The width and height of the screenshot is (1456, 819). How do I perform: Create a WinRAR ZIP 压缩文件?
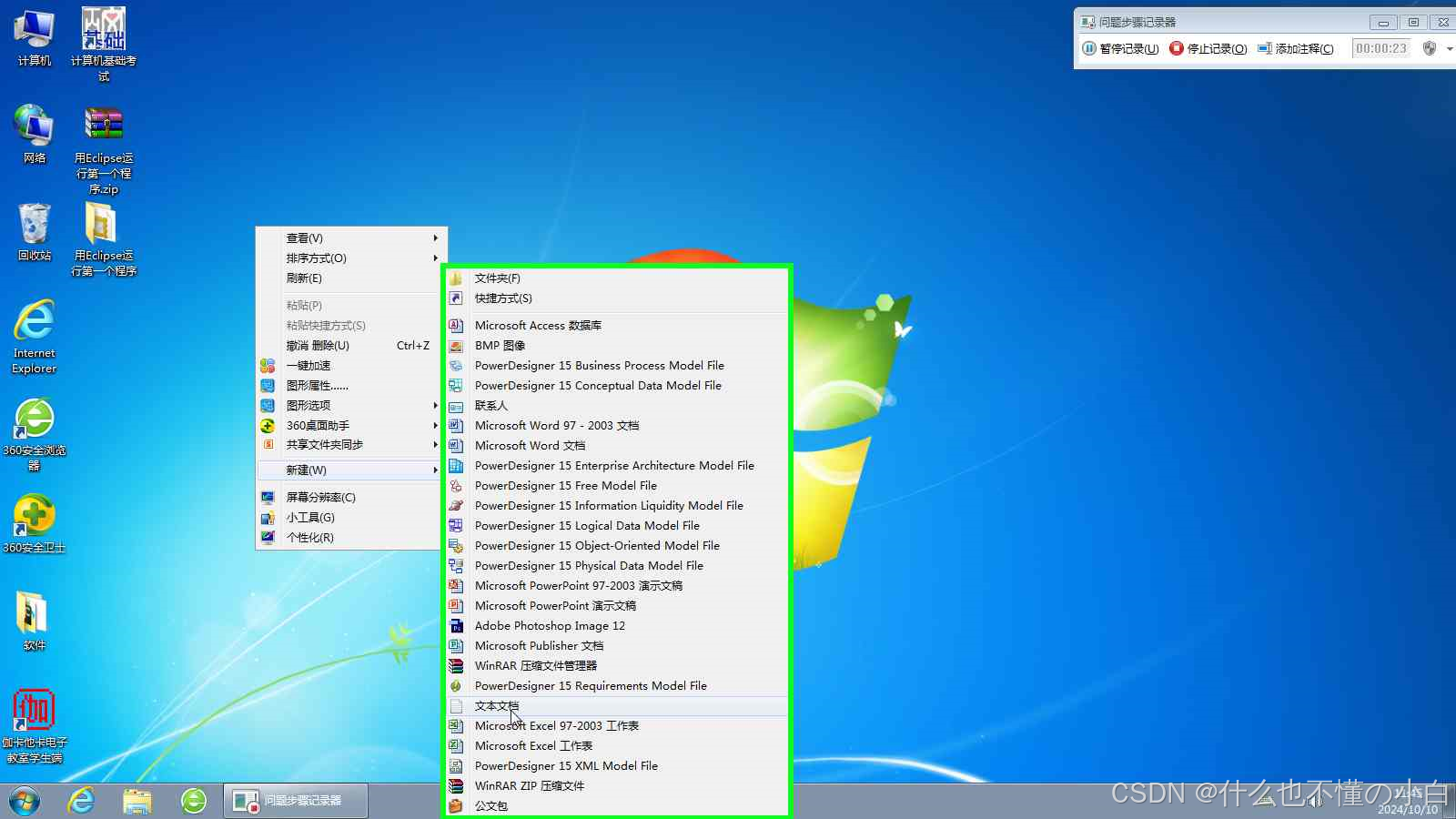coord(617,785)
